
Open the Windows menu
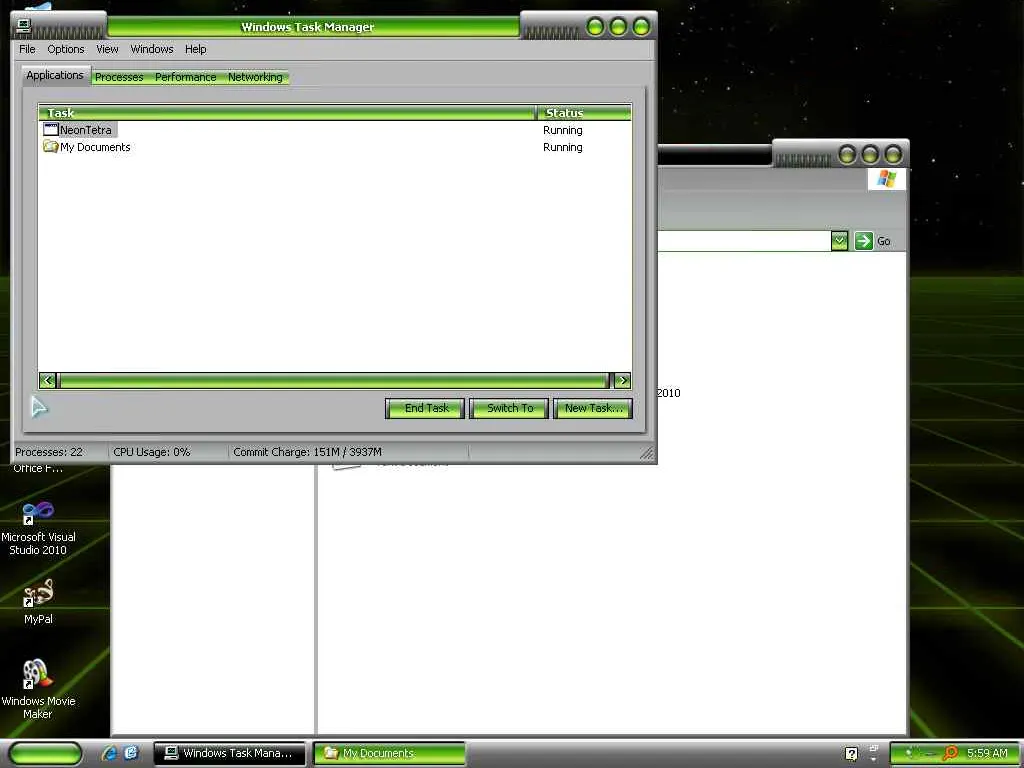(x=152, y=49)
